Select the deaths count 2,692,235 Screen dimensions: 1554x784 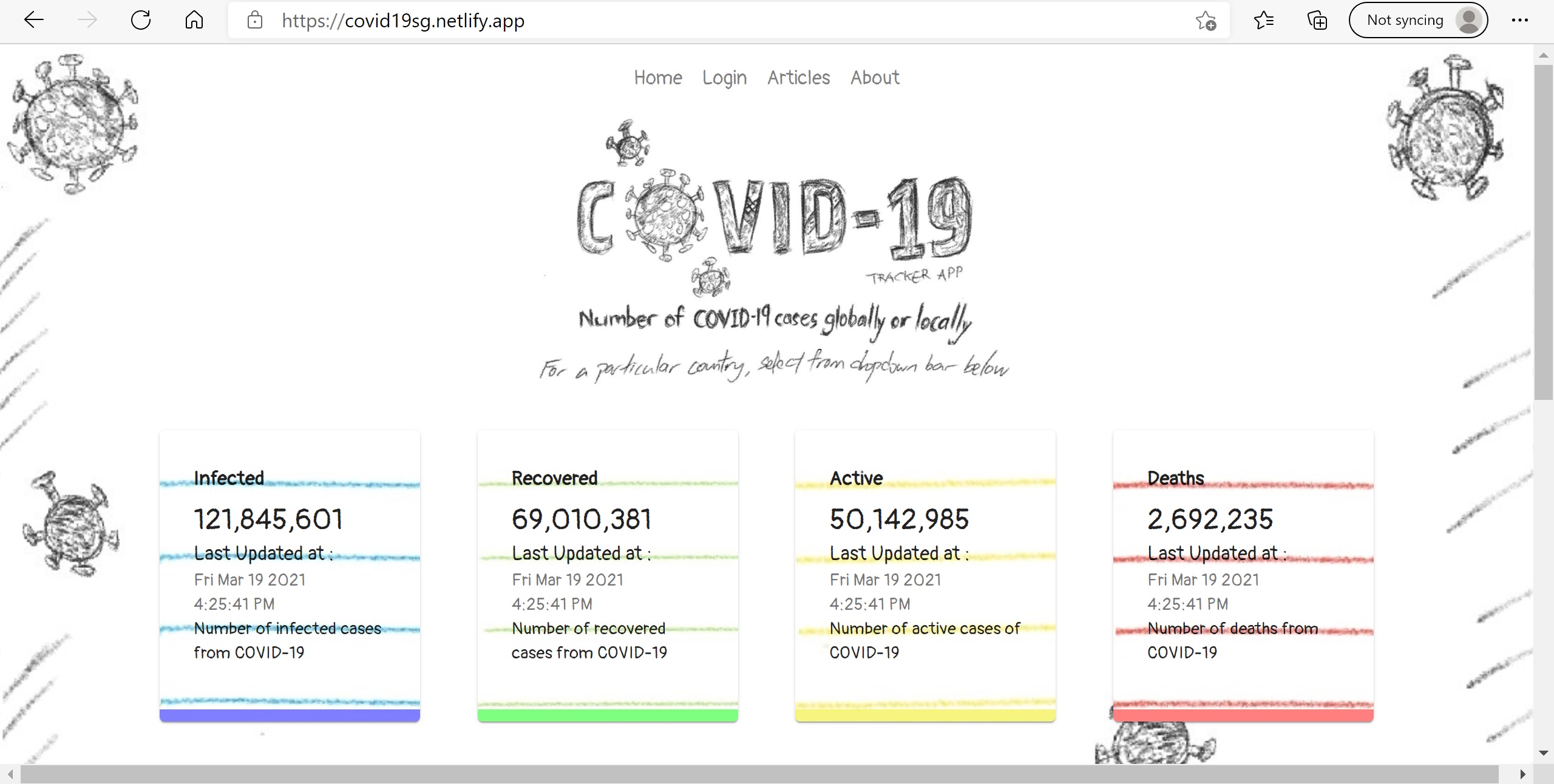pyautogui.click(x=1210, y=519)
